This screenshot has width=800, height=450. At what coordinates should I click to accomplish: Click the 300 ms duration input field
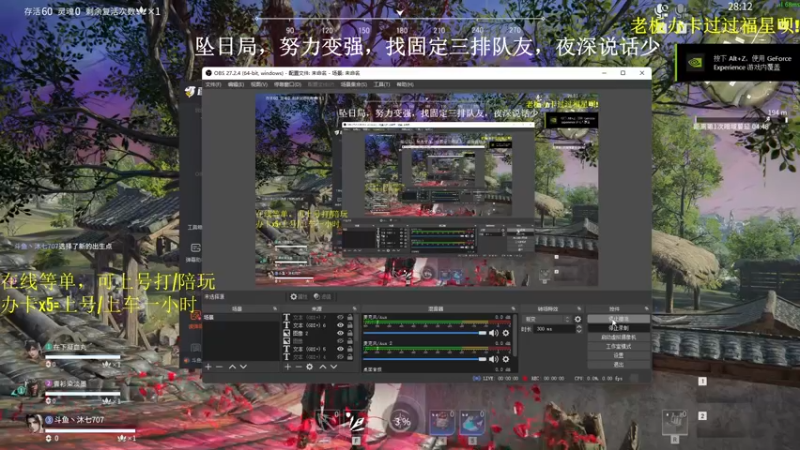coord(555,329)
